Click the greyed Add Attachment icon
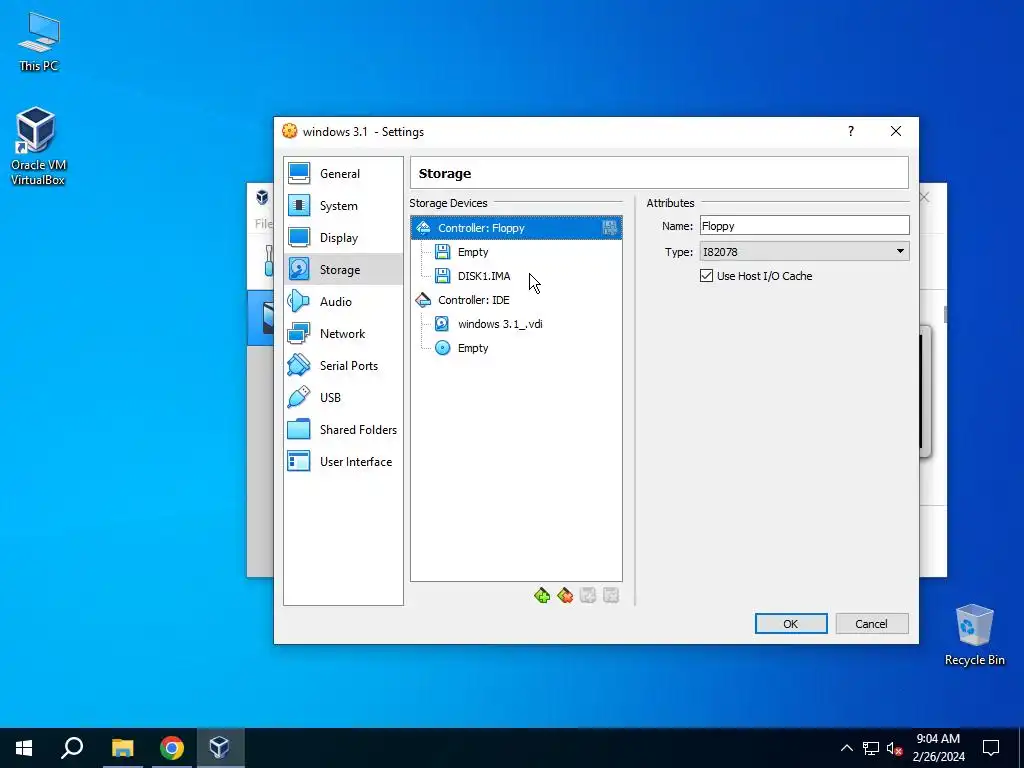The height and width of the screenshot is (768, 1024). pos(588,596)
